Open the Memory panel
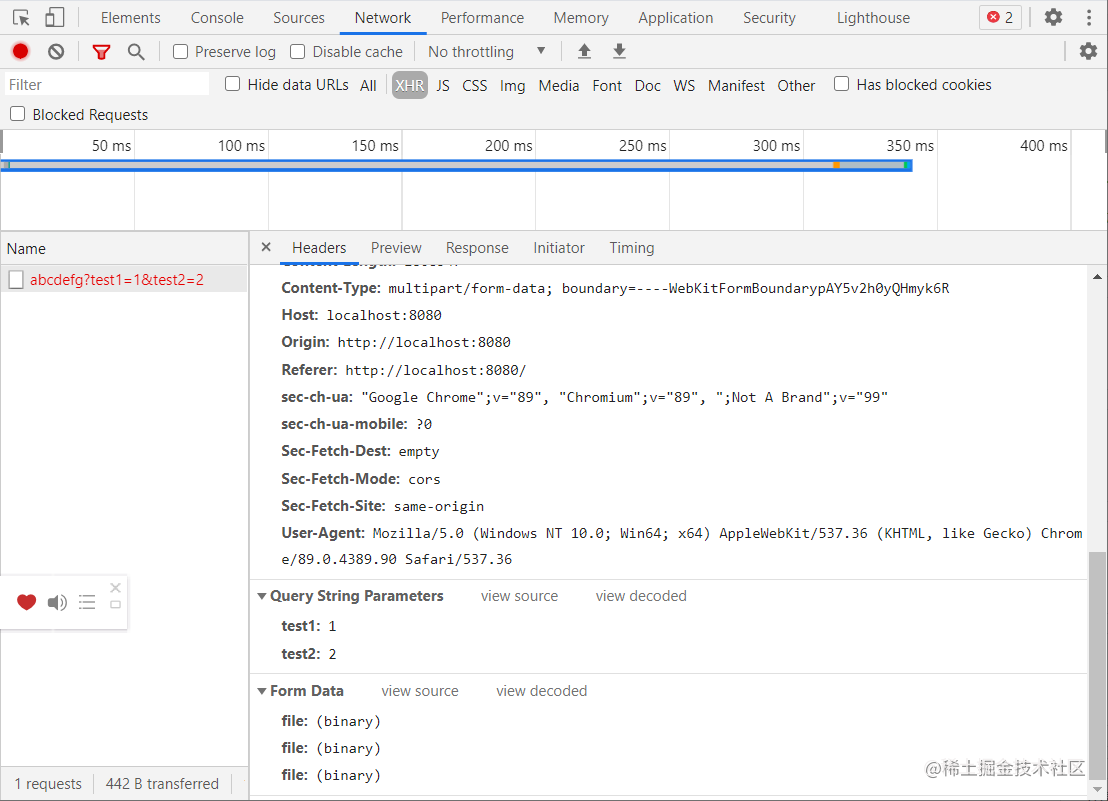The image size is (1108, 801). point(581,18)
